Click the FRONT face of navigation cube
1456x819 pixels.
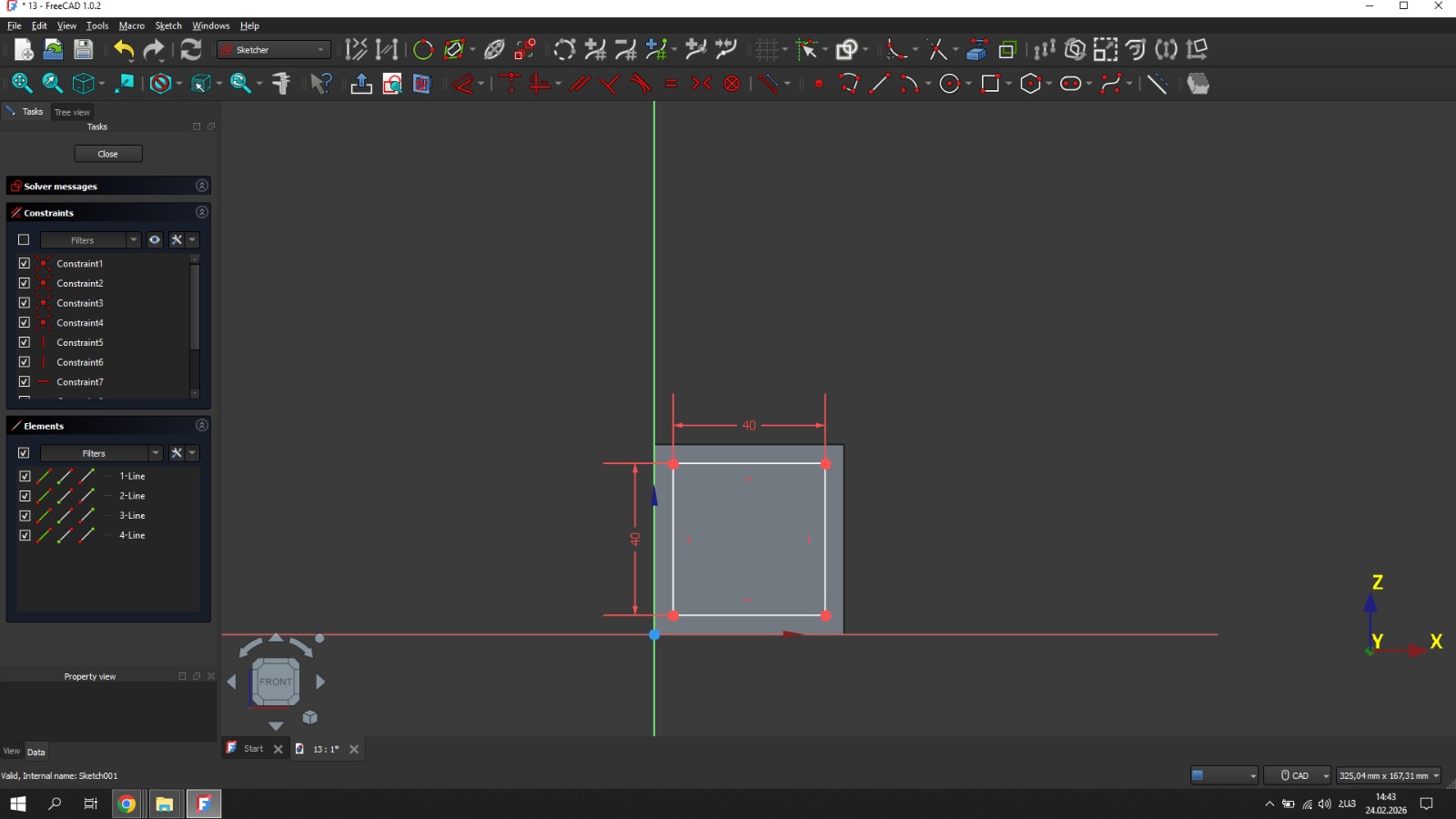[x=276, y=682]
